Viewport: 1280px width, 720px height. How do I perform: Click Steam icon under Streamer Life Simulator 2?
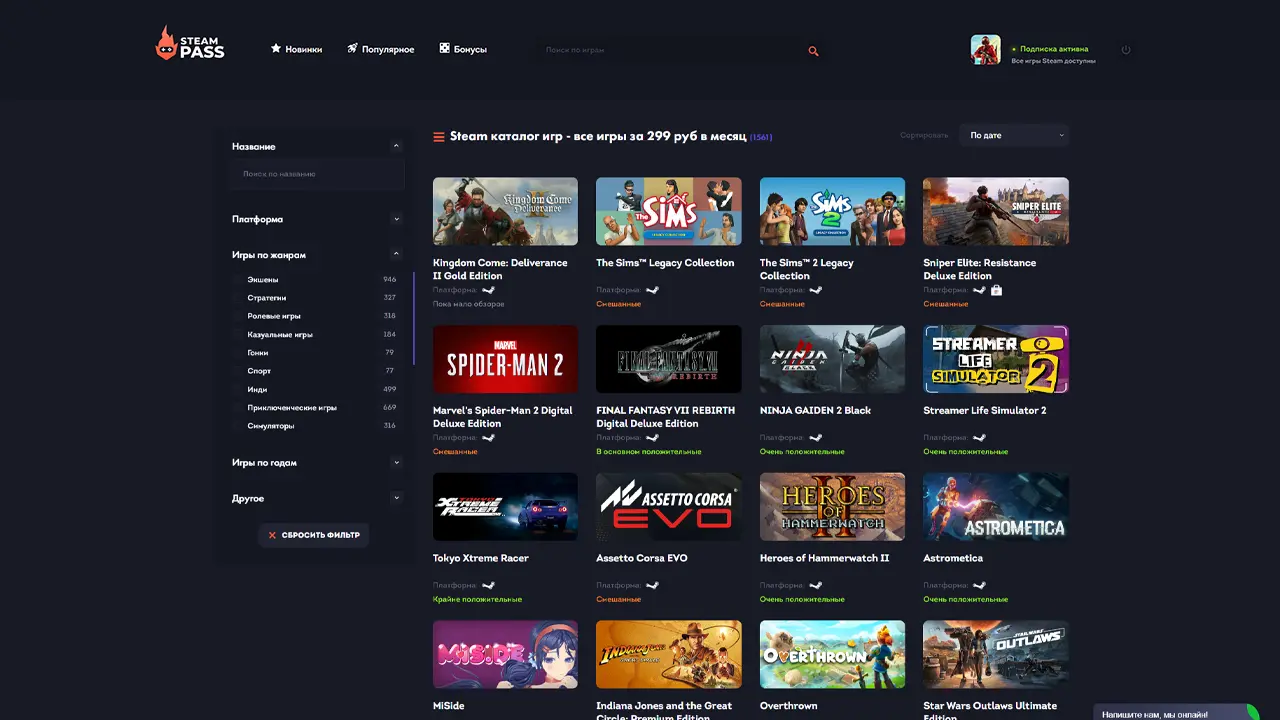pyautogui.click(x=980, y=438)
